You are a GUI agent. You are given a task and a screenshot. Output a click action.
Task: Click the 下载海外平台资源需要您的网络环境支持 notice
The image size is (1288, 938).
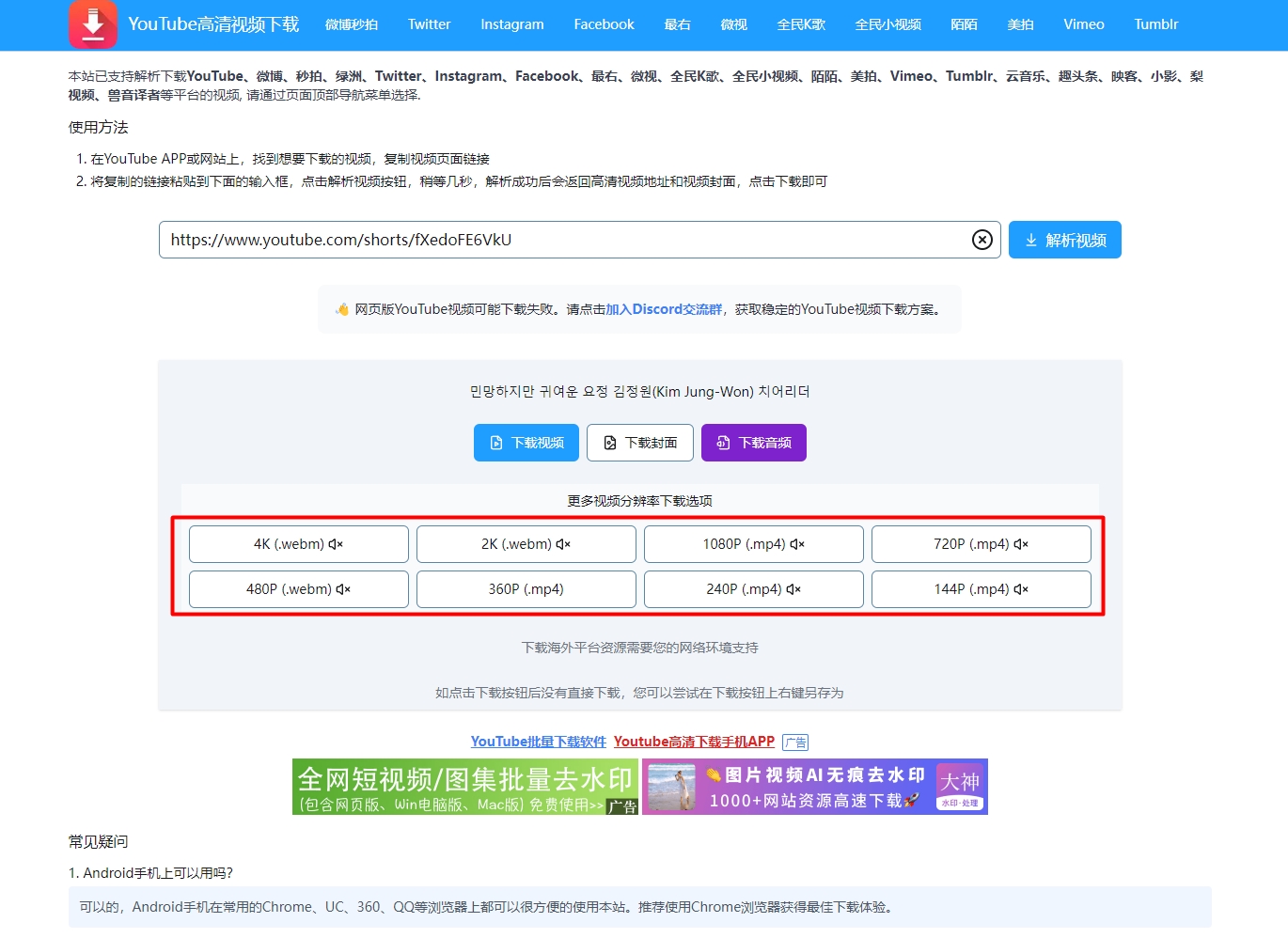click(640, 648)
